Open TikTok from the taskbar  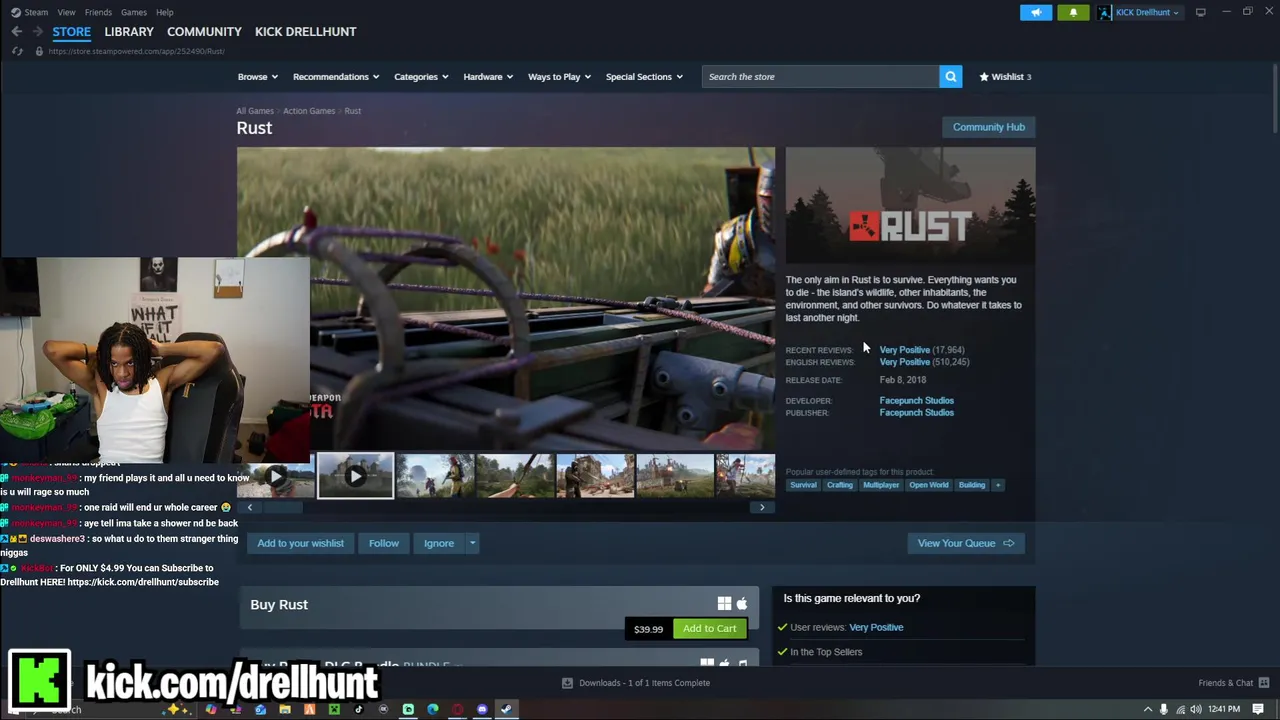coord(359,710)
